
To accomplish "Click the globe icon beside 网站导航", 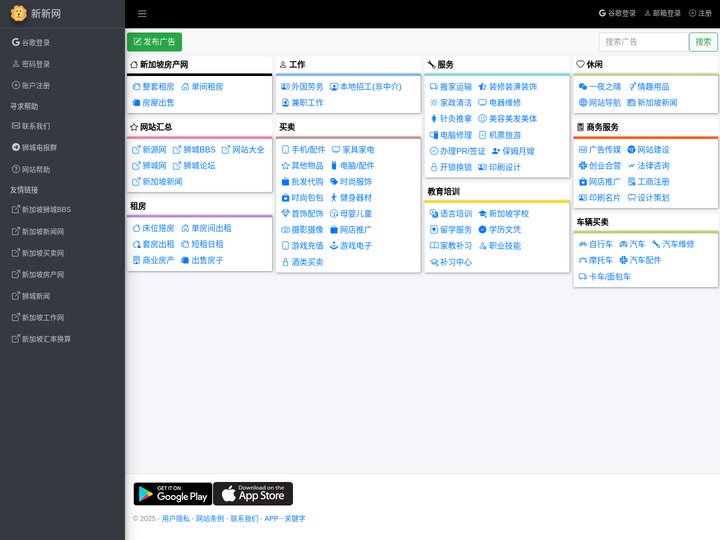I will click(583, 103).
